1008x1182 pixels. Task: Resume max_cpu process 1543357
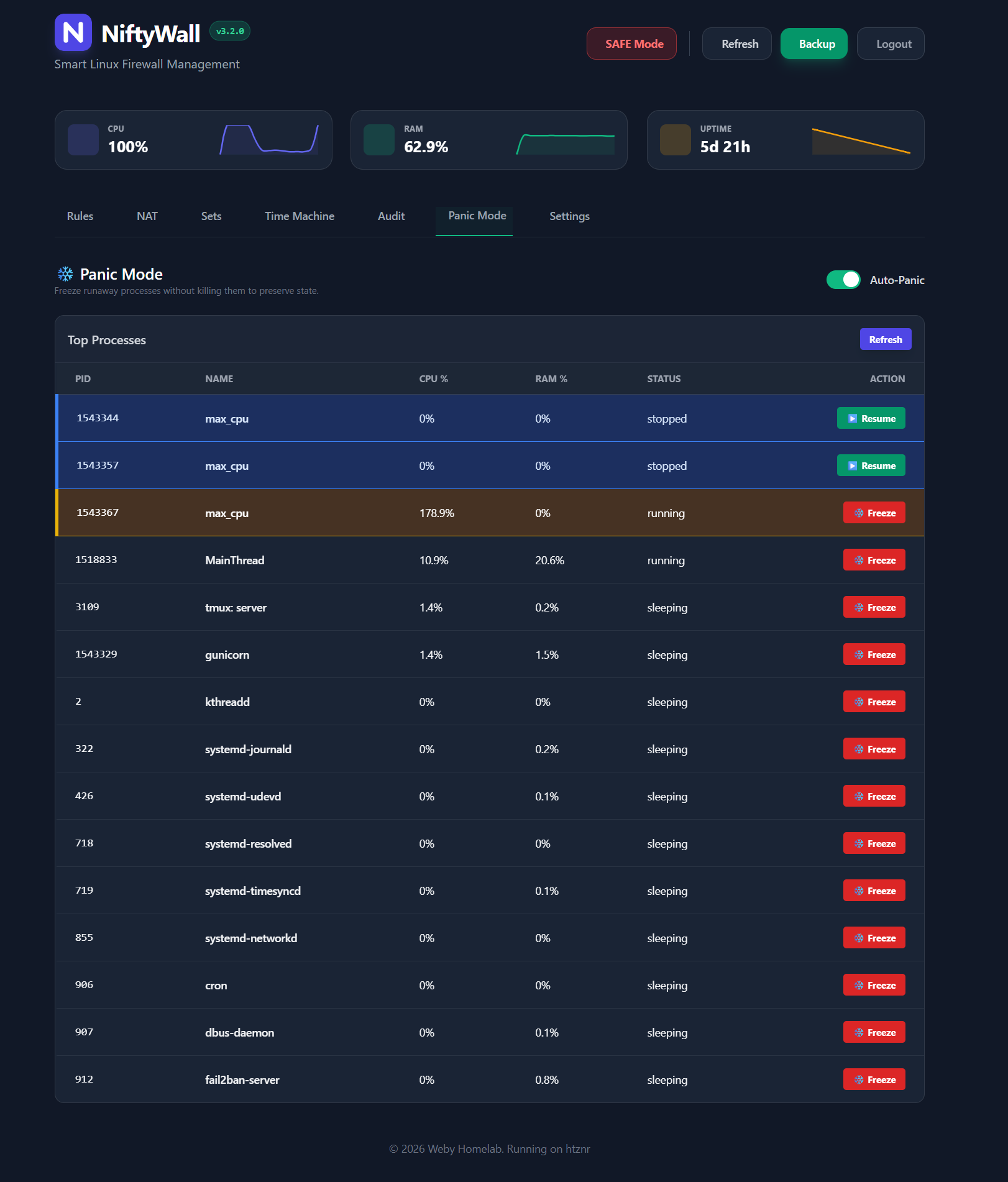871,465
